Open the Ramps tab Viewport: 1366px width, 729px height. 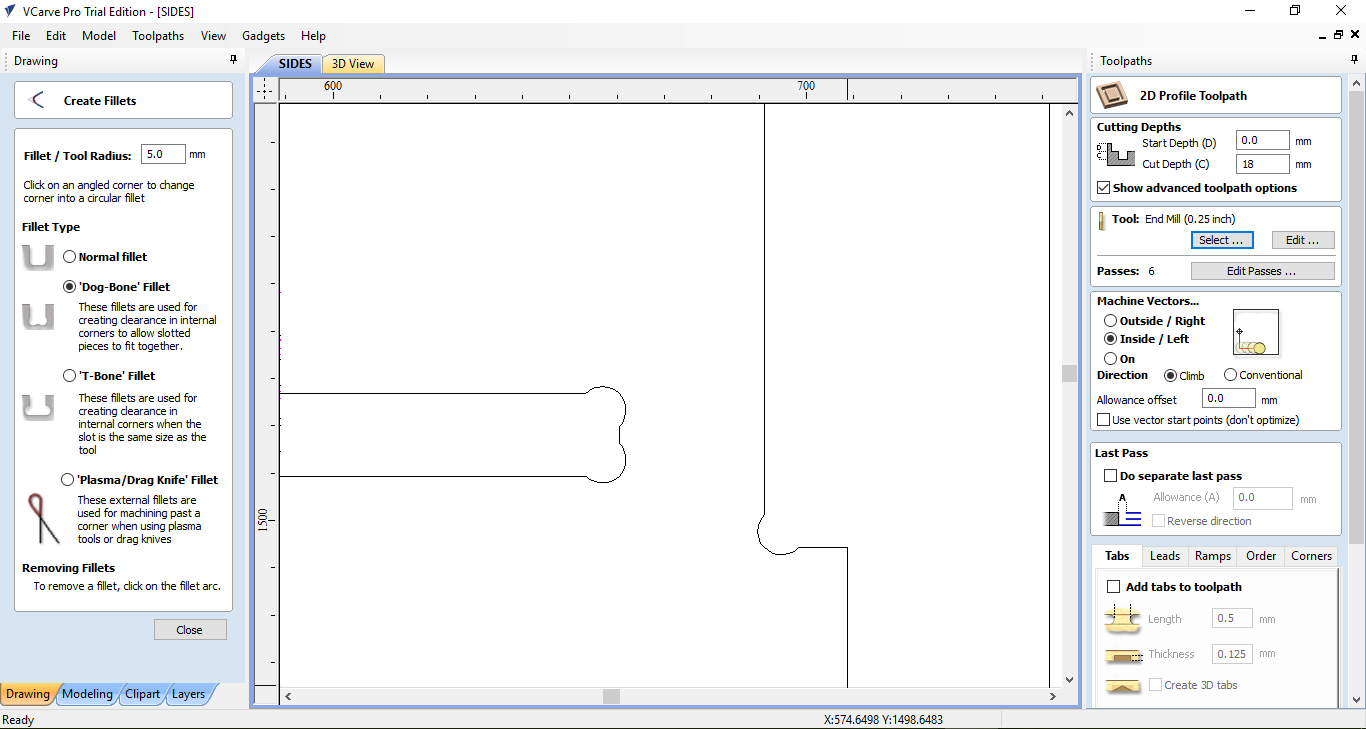[1212, 556]
